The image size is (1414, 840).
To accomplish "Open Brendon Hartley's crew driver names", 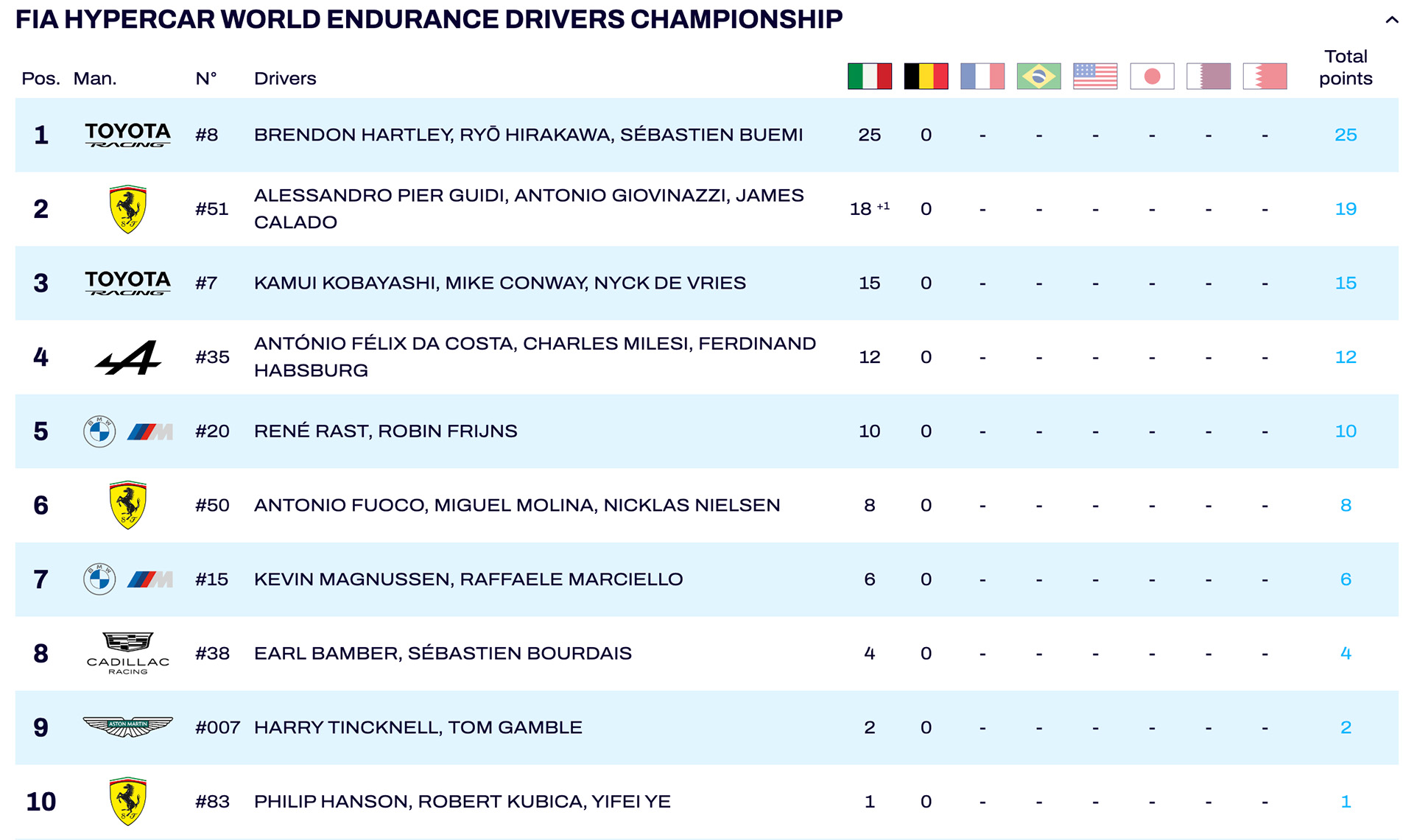I will coord(528,135).
